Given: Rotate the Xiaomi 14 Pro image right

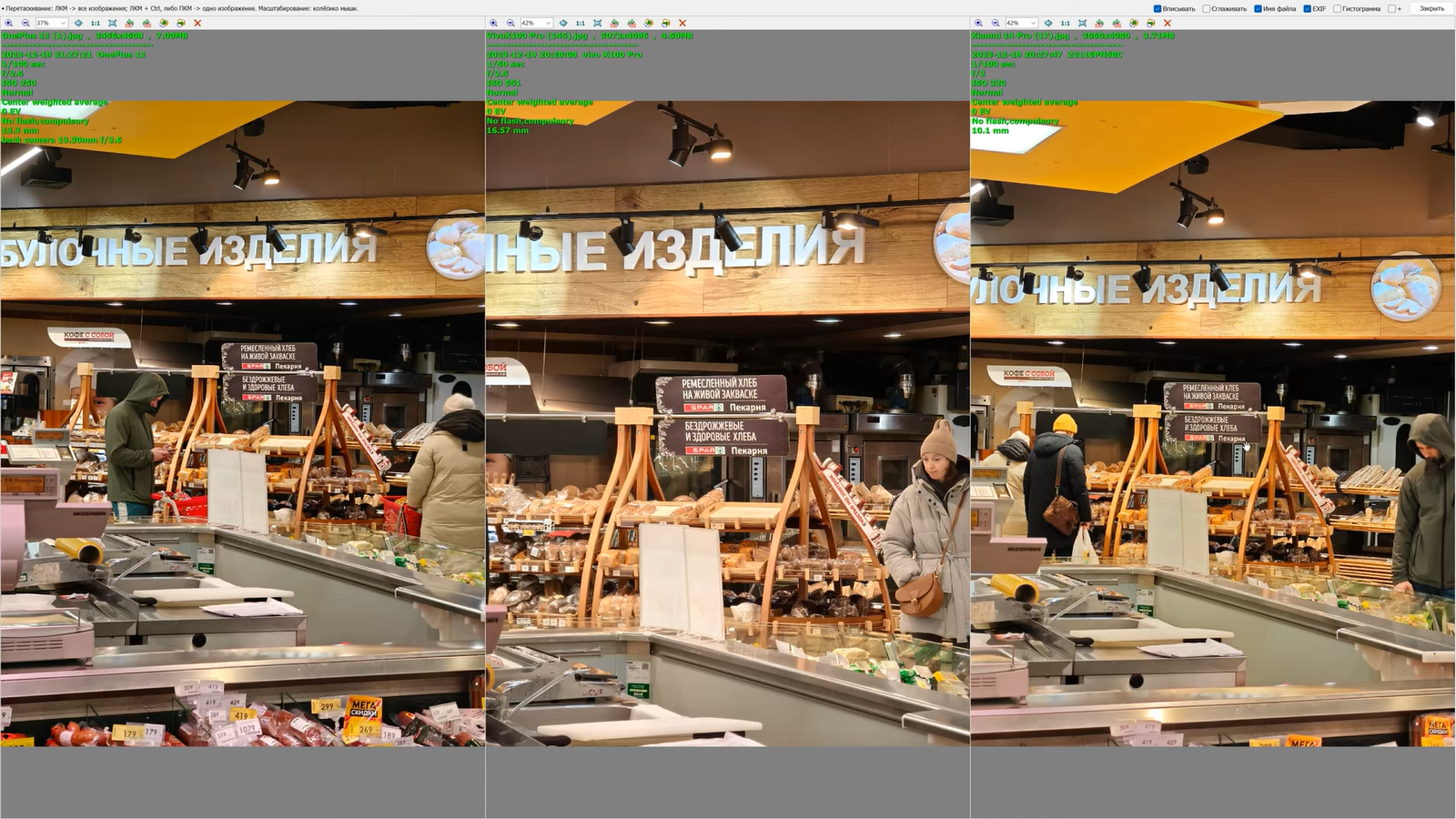Looking at the screenshot, I should tap(1117, 23).
